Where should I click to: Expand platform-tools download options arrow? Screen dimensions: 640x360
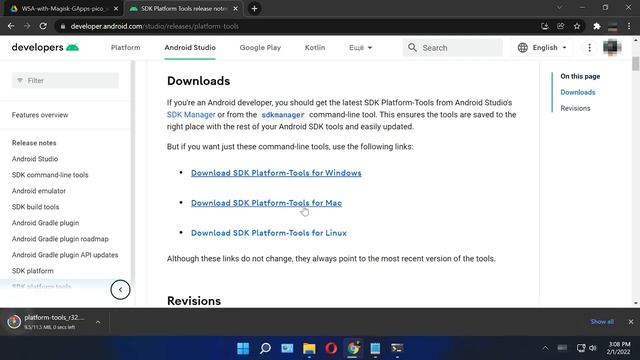[x=98, y=322]
